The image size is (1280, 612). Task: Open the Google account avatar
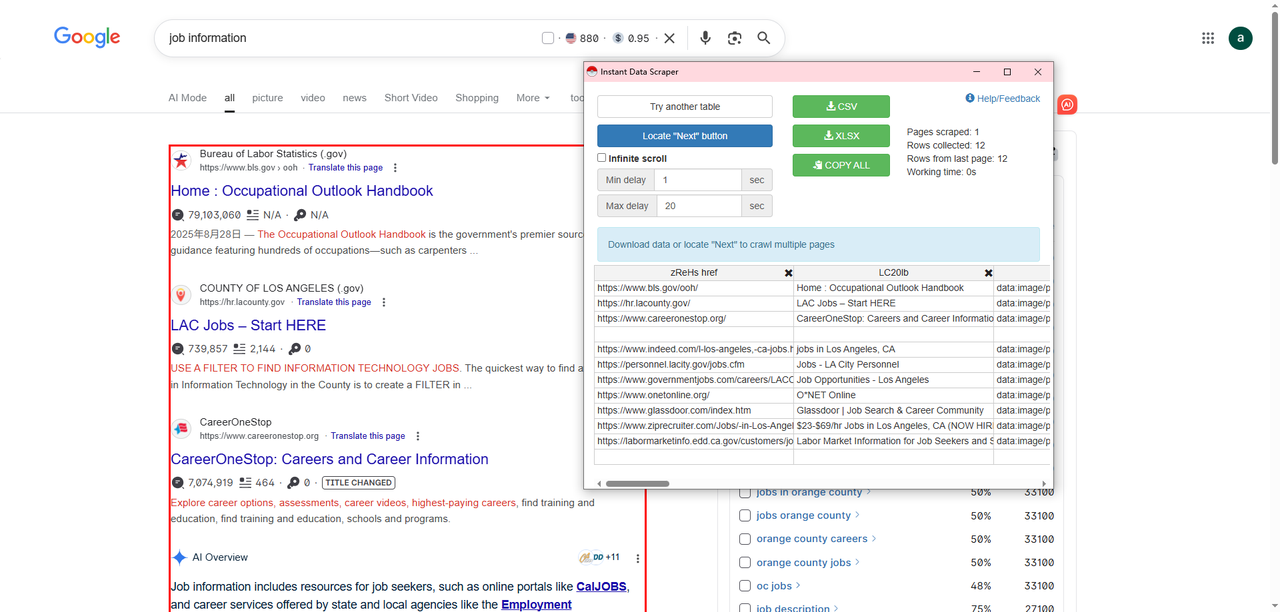click(1240, 38)
